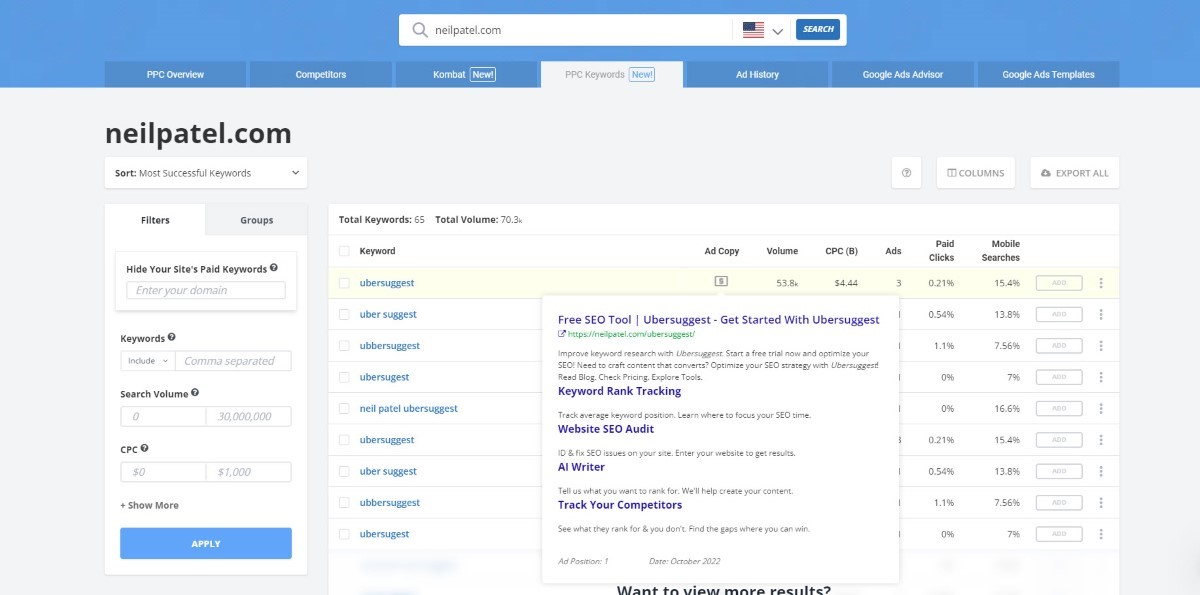The image size is (1200, 595).
Task: Focus the 30,000,000 maximum volume field
Action: coord(249,416)
